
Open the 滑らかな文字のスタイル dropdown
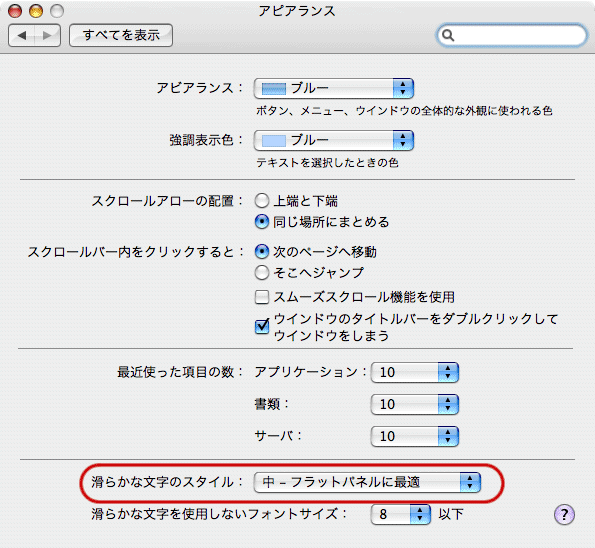click(x=367, y=482)
